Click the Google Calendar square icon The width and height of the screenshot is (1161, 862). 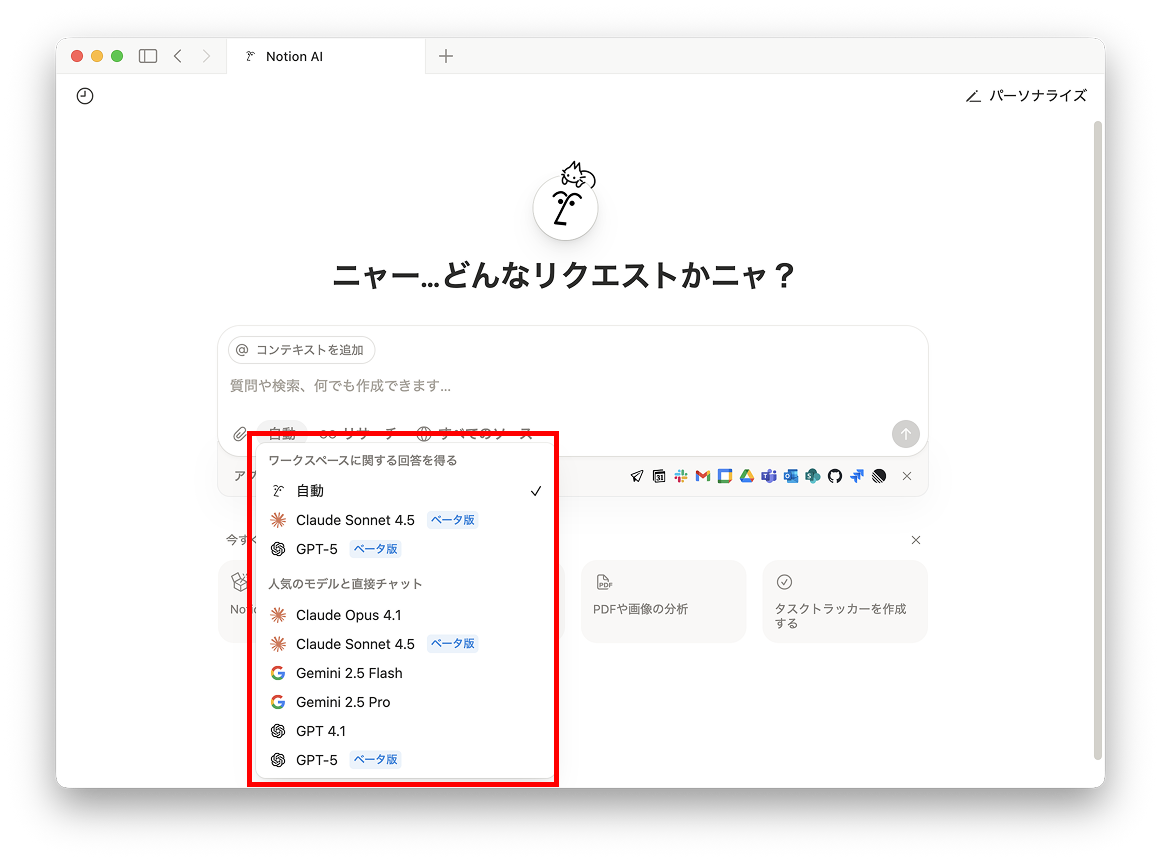pyautogui.click(x=725, y=476)
